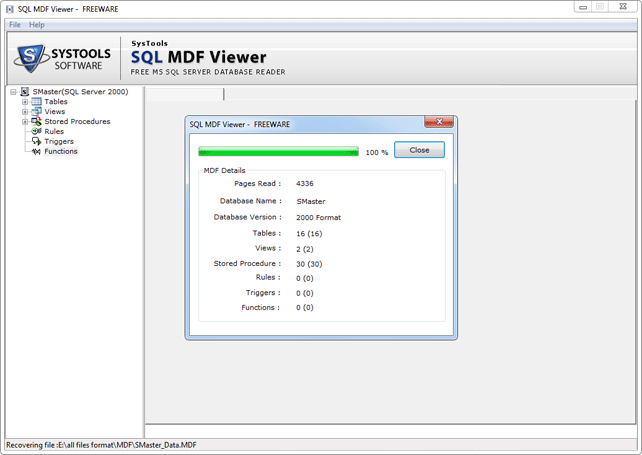This screenshot has height=455, width=642.
Task: Expand the Stored Procedures tree node
Action: tap(25, 122)
